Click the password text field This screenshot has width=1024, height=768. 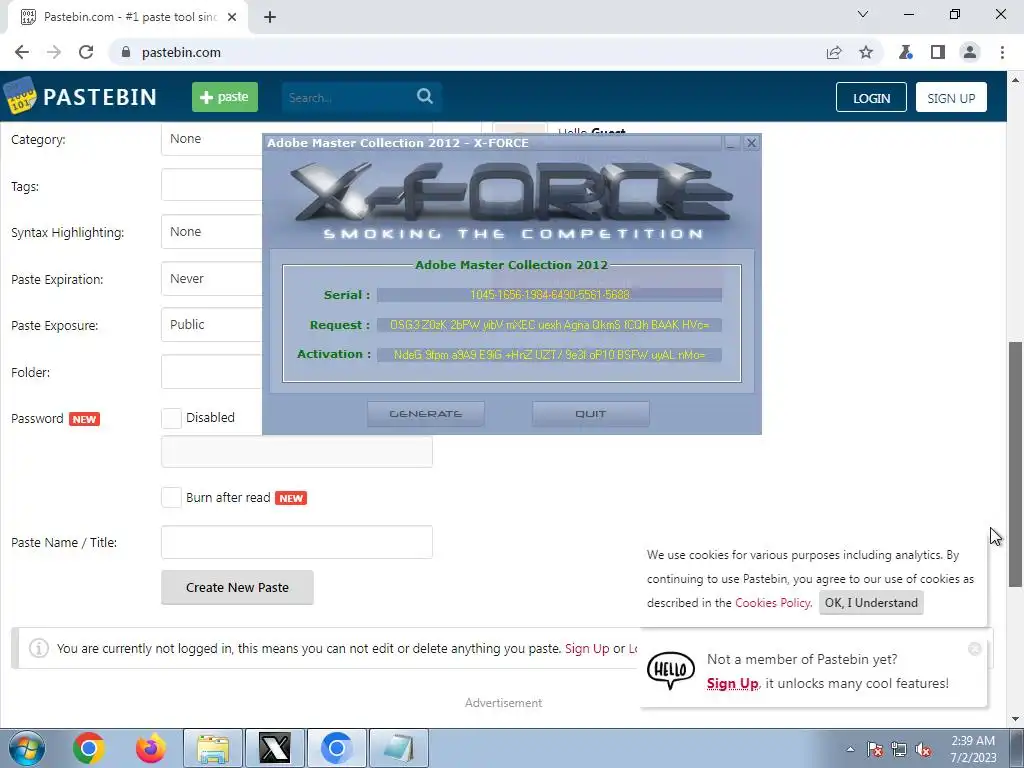point(296,452)
